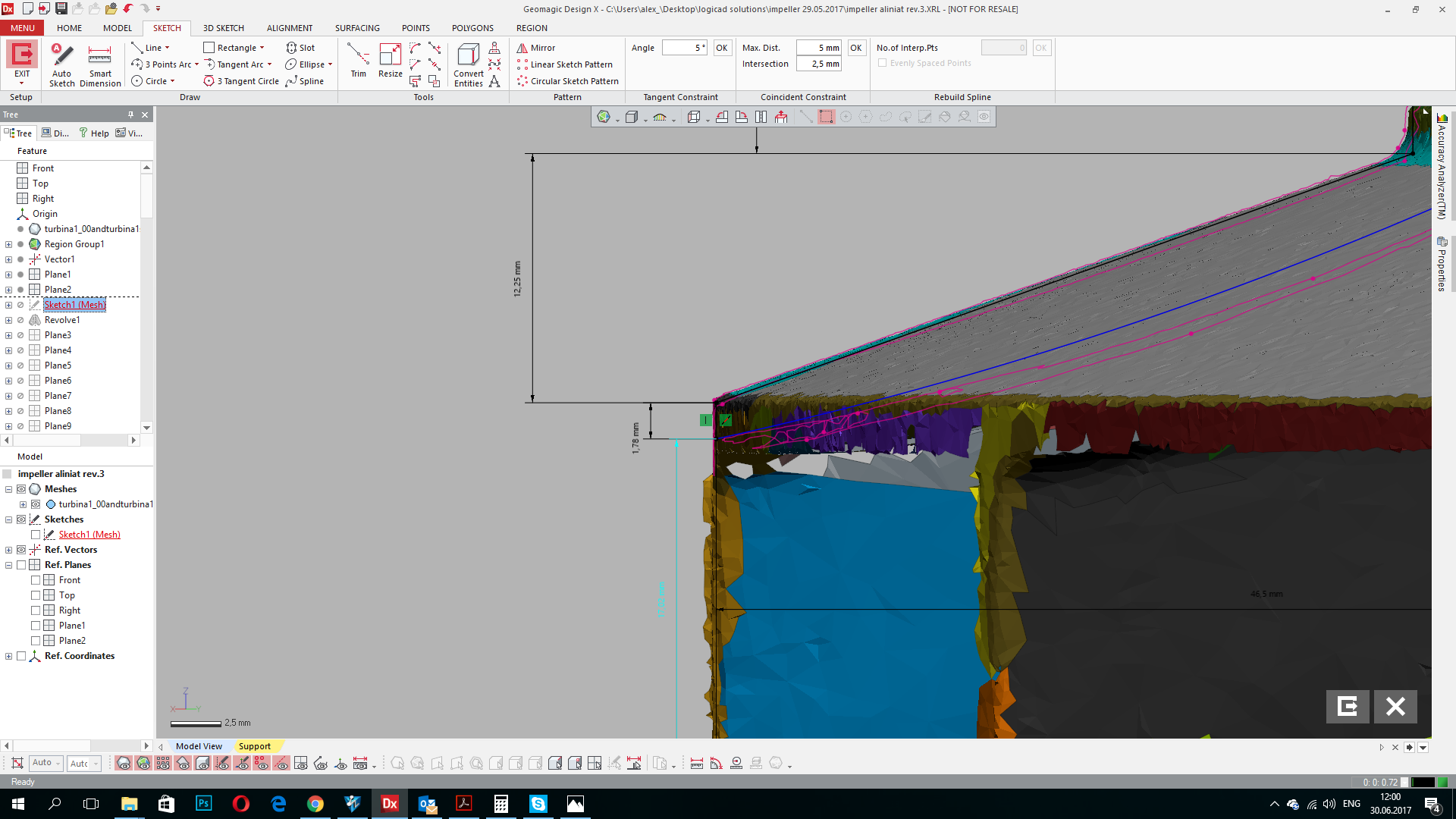Click the Windows Start button
Viewport: 1456px width, 819px height.
pyautogui.click(x=18, y=804)
